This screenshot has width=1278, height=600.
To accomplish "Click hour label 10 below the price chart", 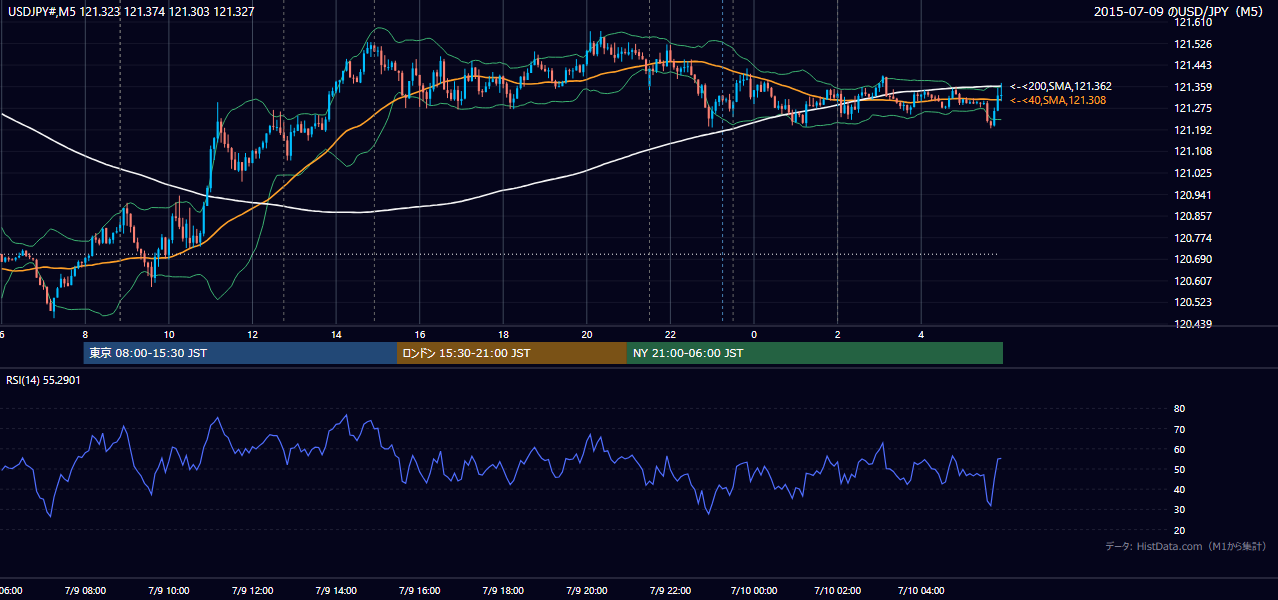I will point(169,334).
